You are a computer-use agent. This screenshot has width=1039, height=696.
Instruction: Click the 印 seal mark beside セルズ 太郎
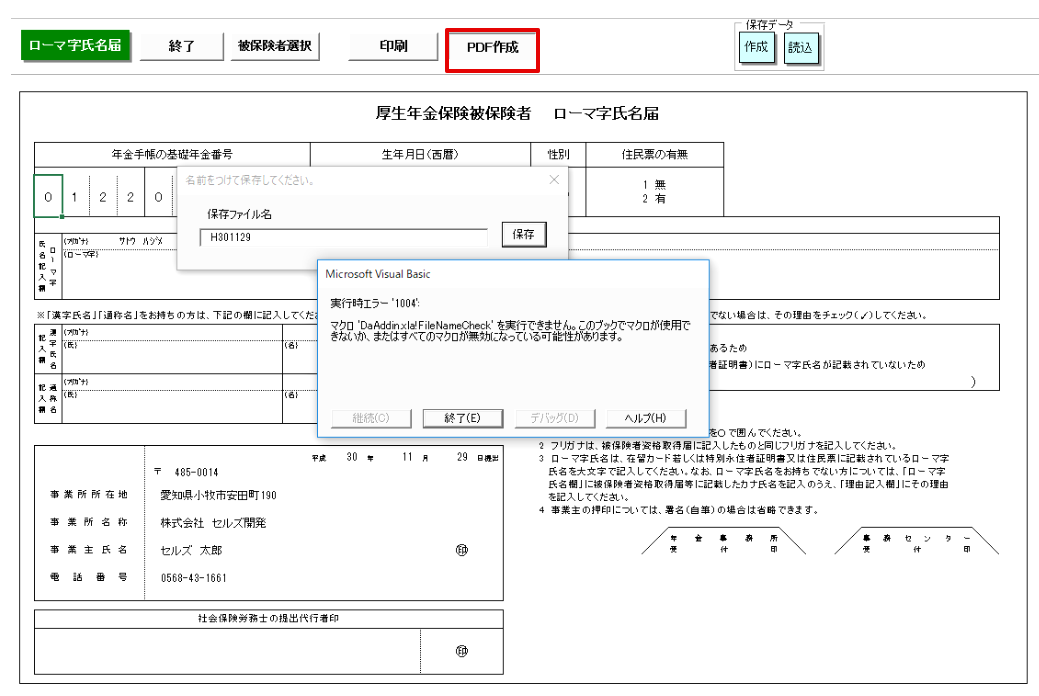(462, 550)
